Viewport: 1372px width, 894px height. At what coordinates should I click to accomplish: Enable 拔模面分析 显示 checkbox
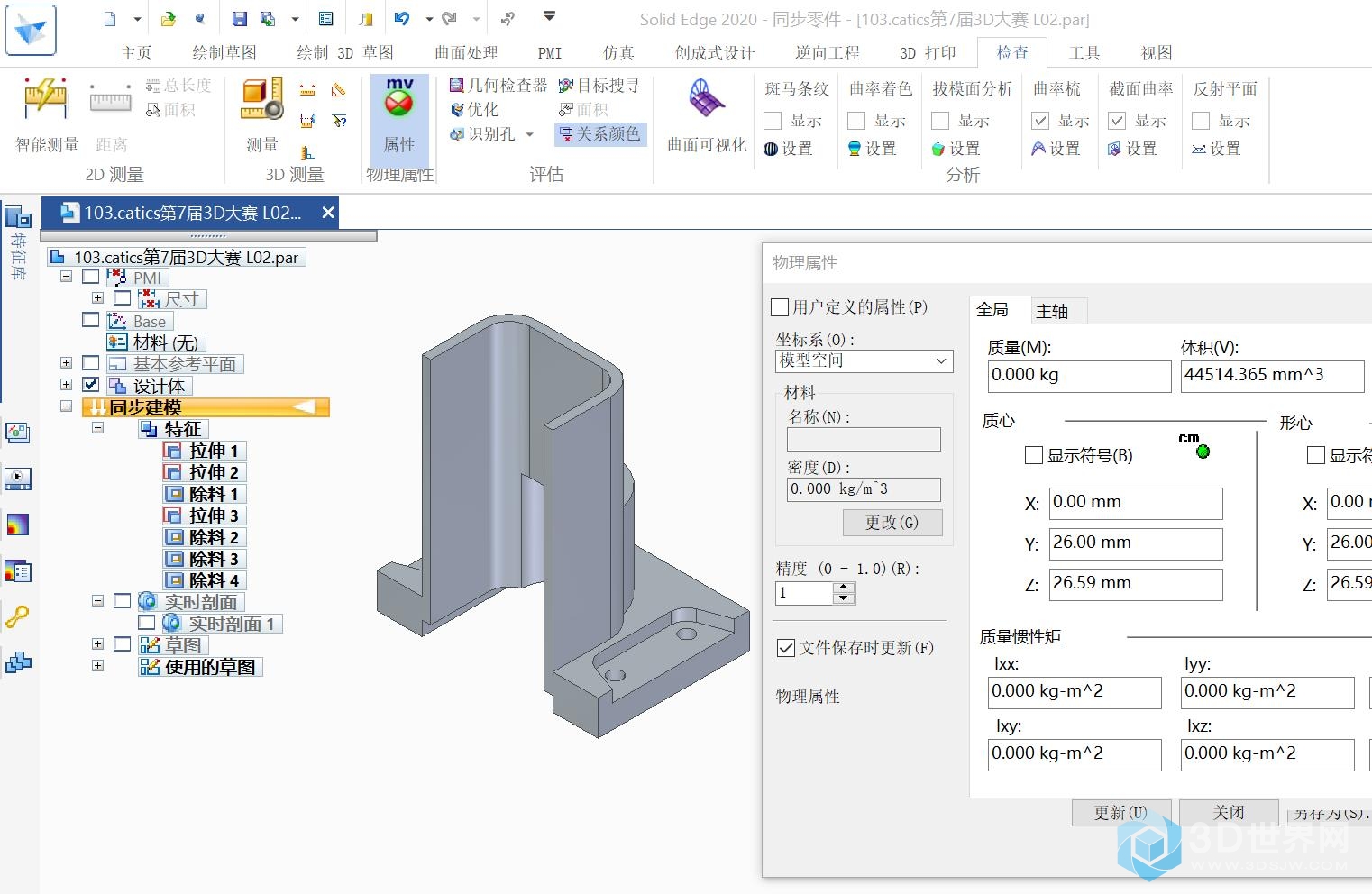(940, 121)
